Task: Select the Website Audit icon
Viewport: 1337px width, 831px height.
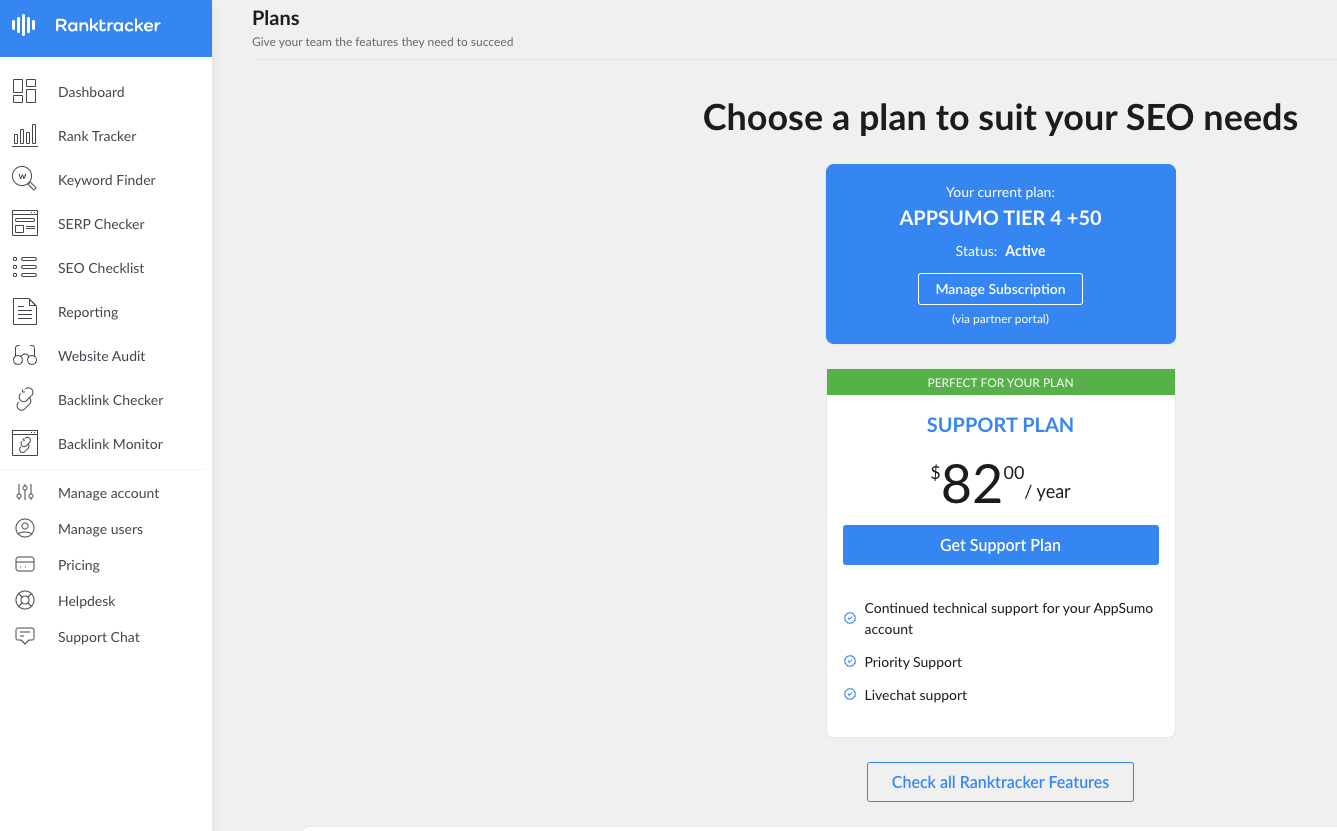Action: (24, 355)
